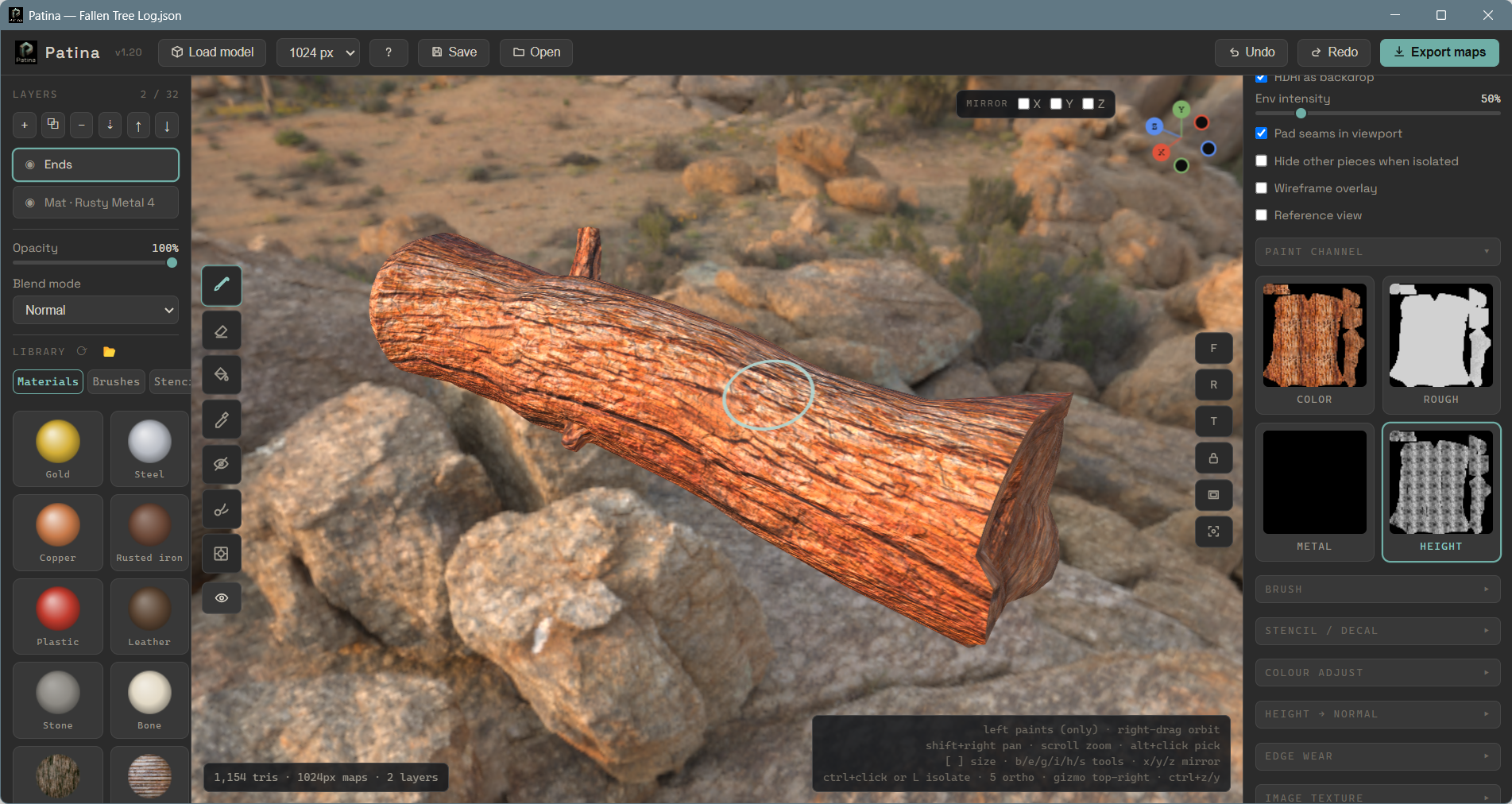This screenshot has width=1512, height=804.
Task: Open the Blend mode Normal dropdown
Action: pyautogui.click(x=95, y=310)
